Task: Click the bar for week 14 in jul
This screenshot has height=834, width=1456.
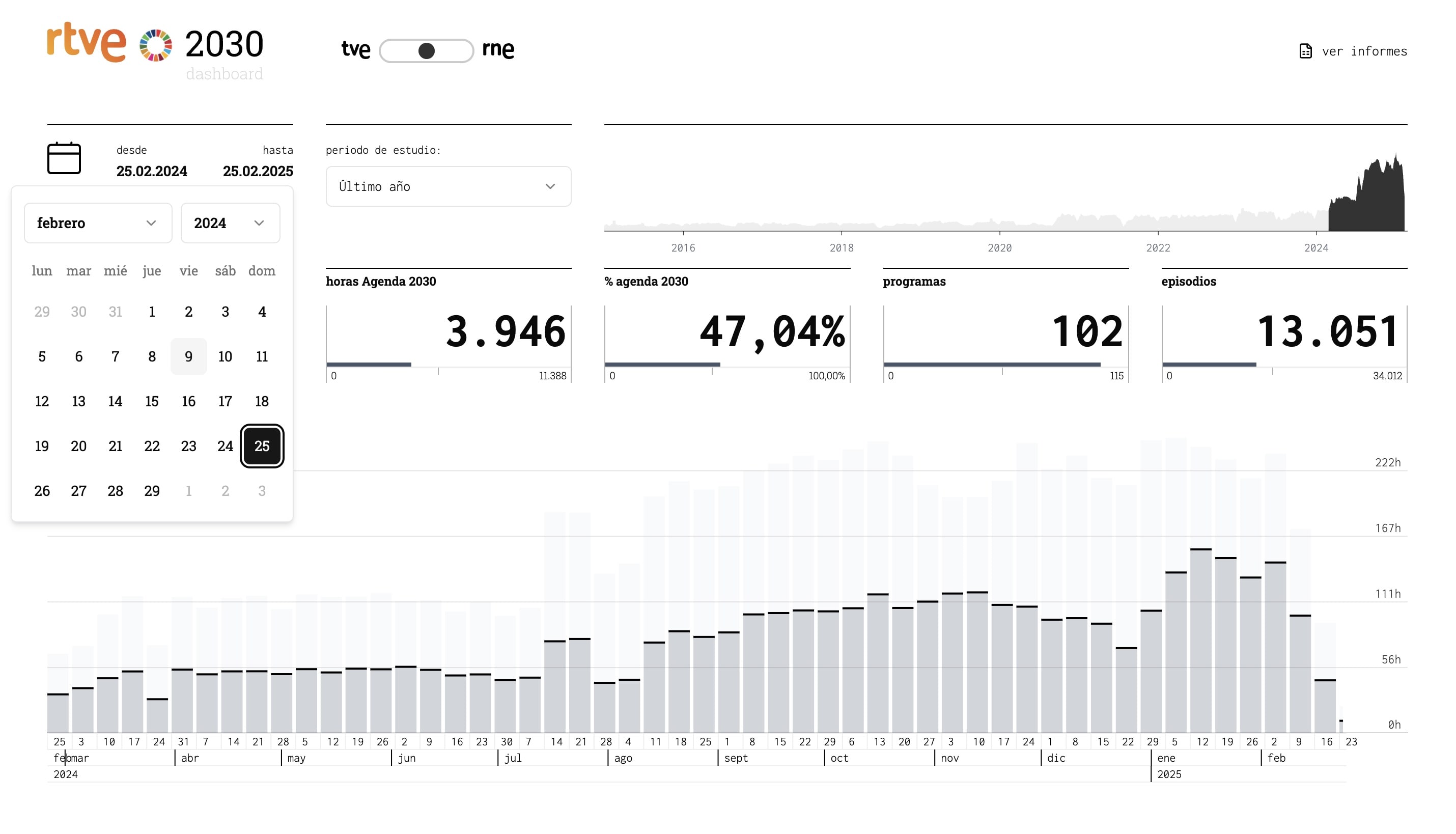Action: click(555, 686)
